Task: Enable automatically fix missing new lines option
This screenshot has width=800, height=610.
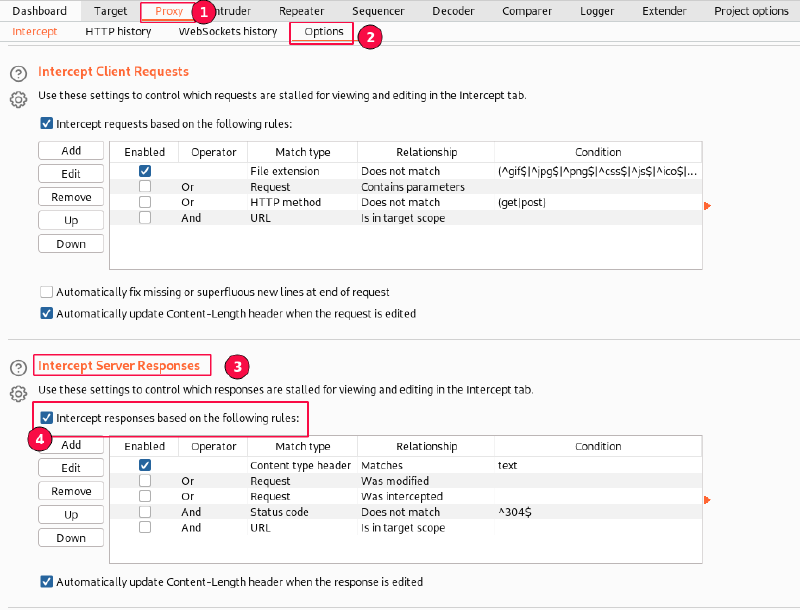Action: (46, 292)
